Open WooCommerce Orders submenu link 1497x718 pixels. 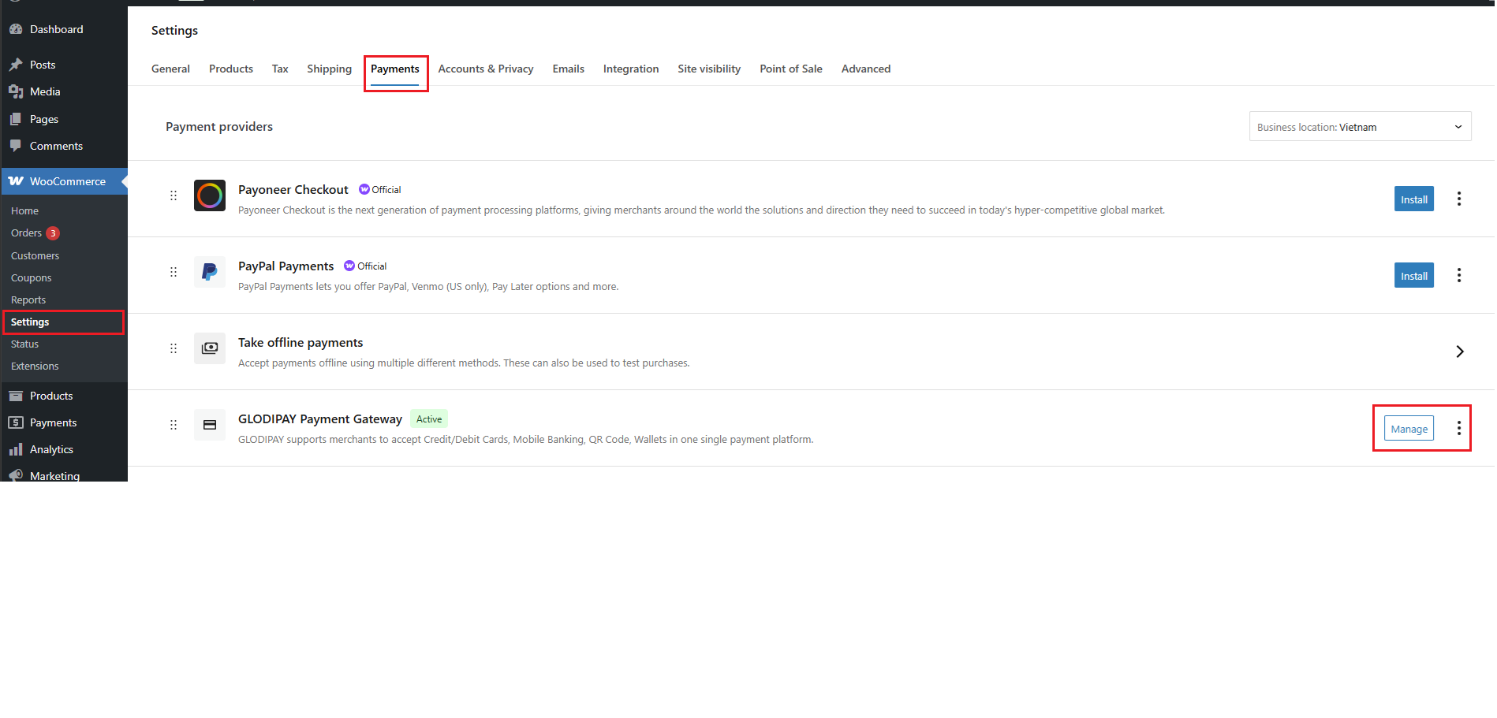click(27, 233)
